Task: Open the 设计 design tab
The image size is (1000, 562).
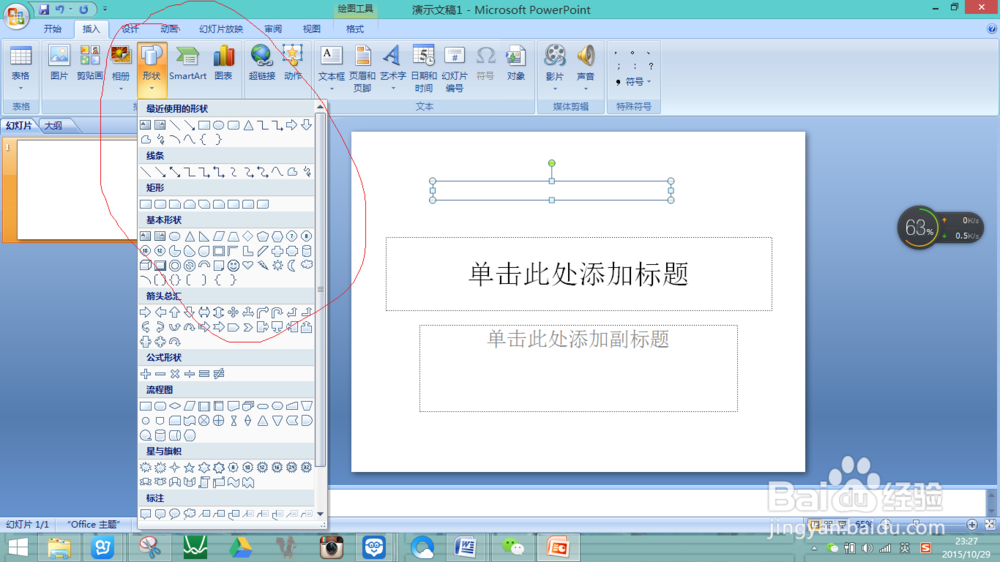Action: point(129,29)
